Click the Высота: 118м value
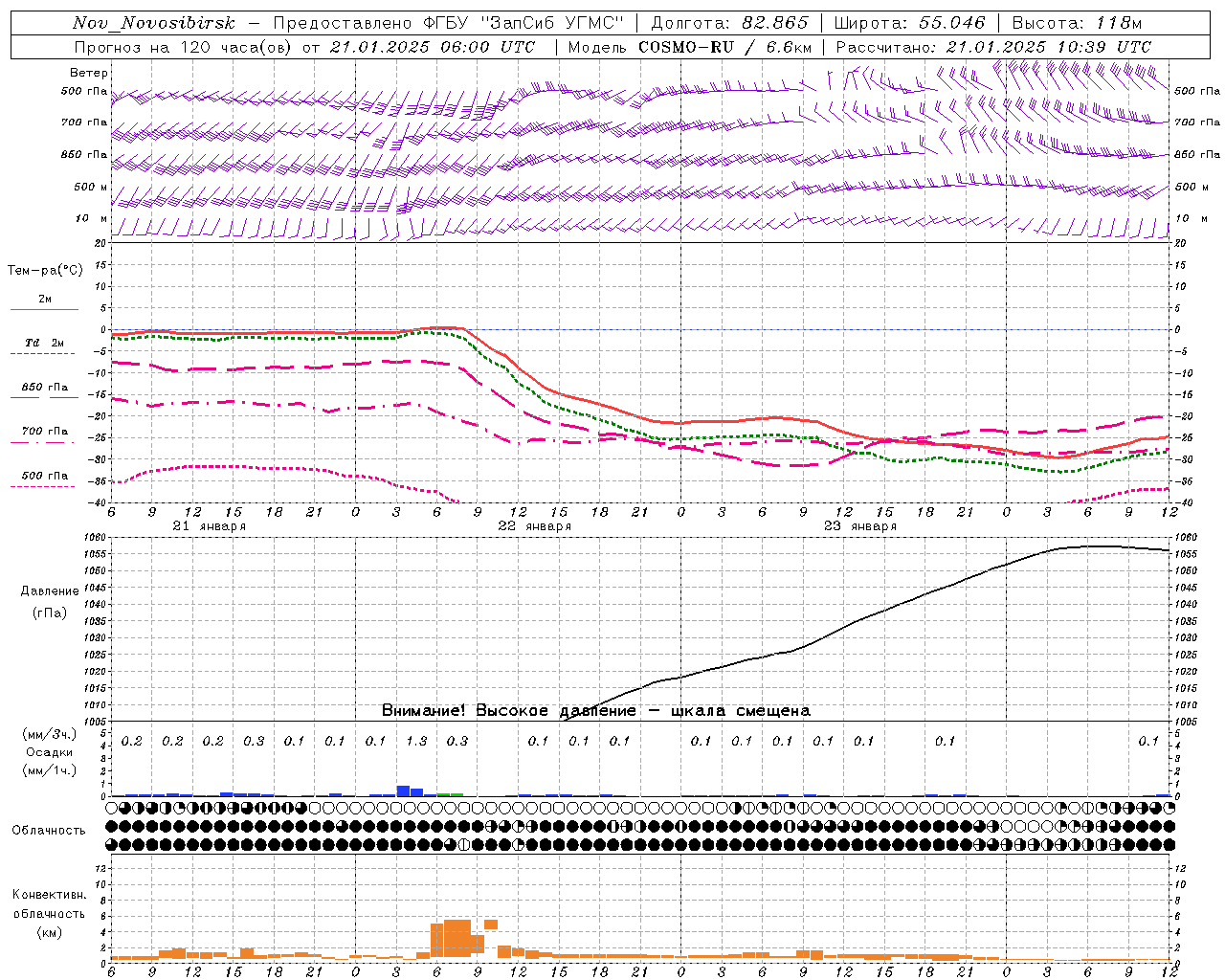The image size is (1225, 980). pyautogui.click(x=1077, y=23)
